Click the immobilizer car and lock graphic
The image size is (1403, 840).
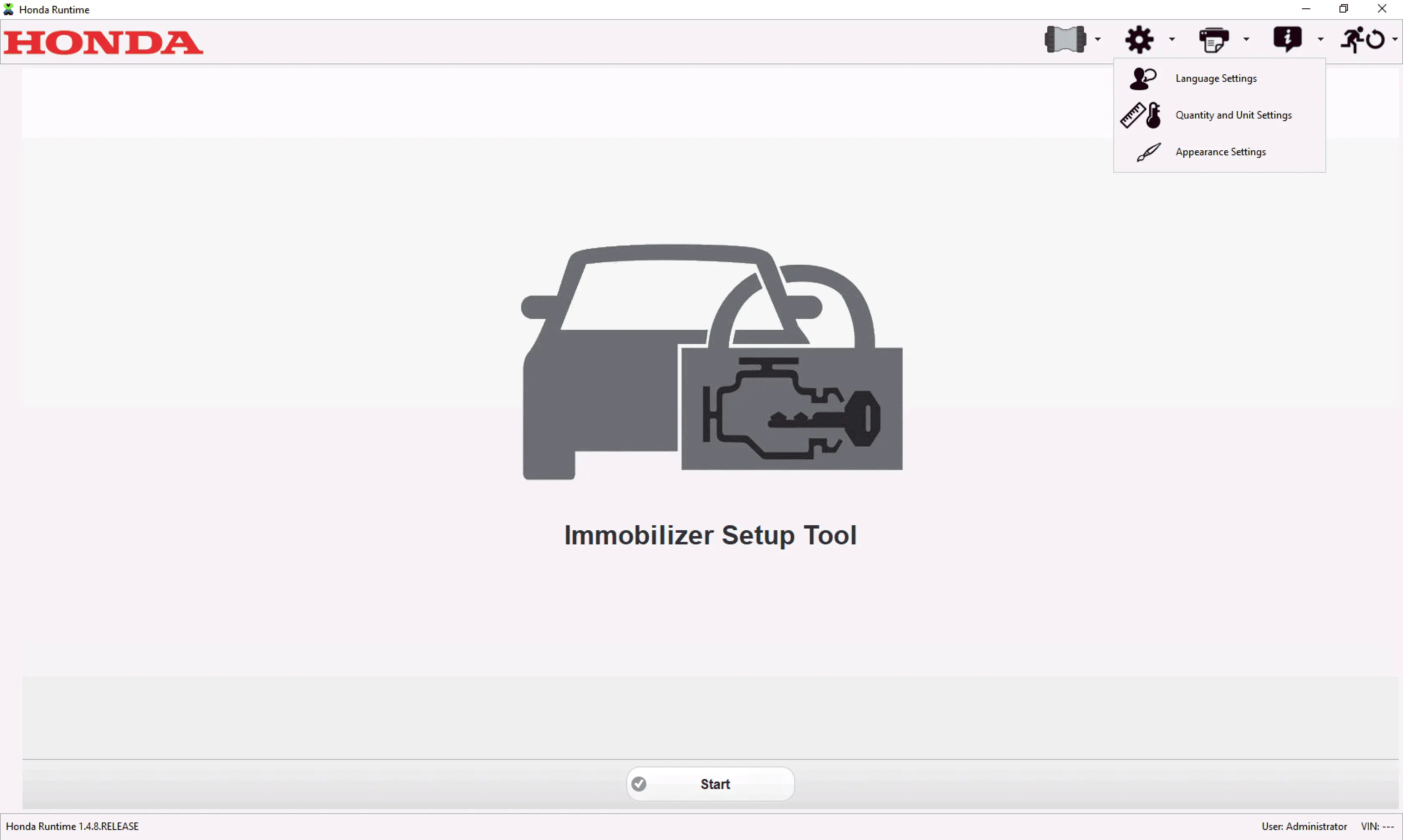tap(711, 362)
